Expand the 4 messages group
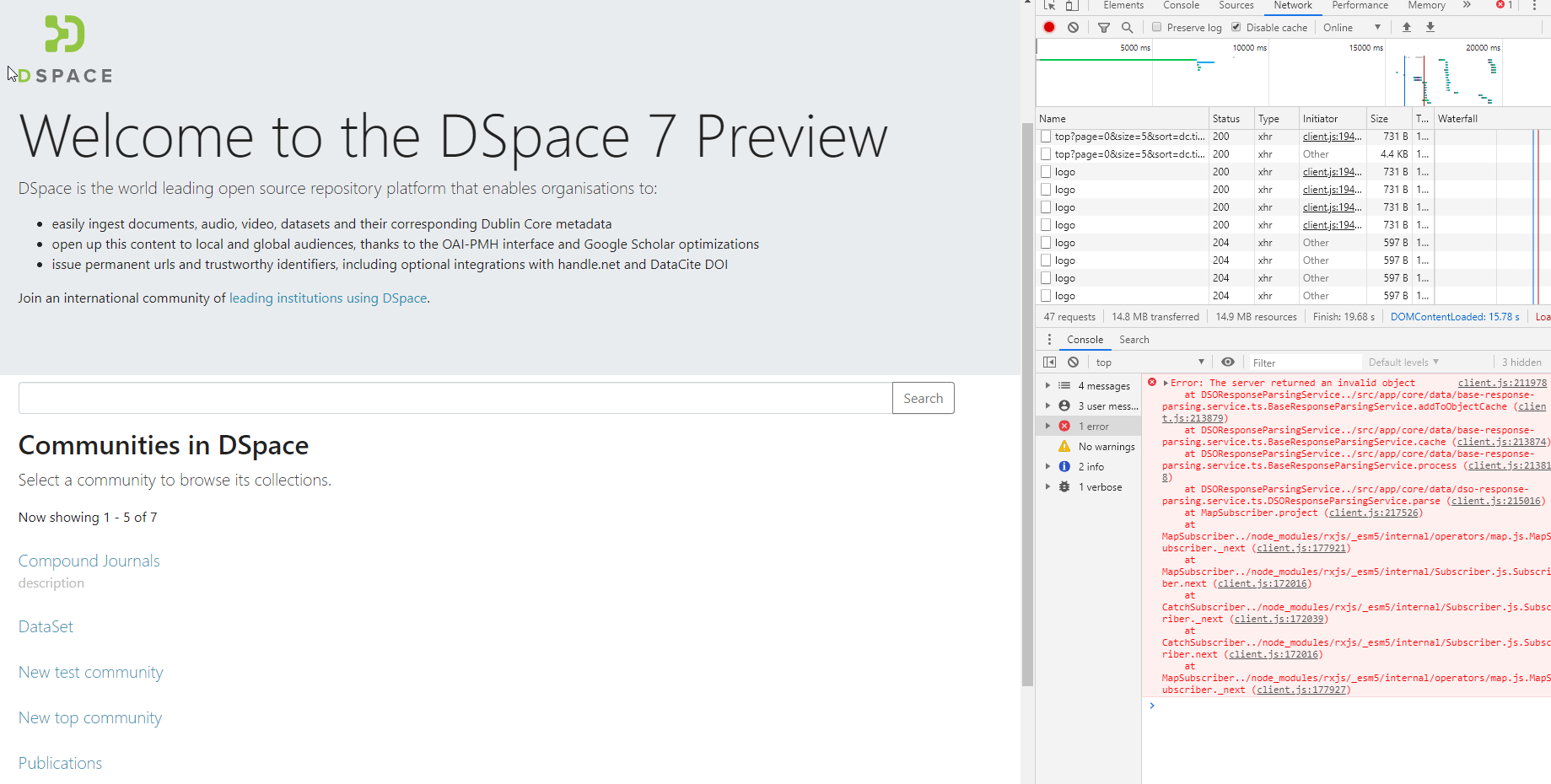1551x784 pixels. (x=1048, y=385)
